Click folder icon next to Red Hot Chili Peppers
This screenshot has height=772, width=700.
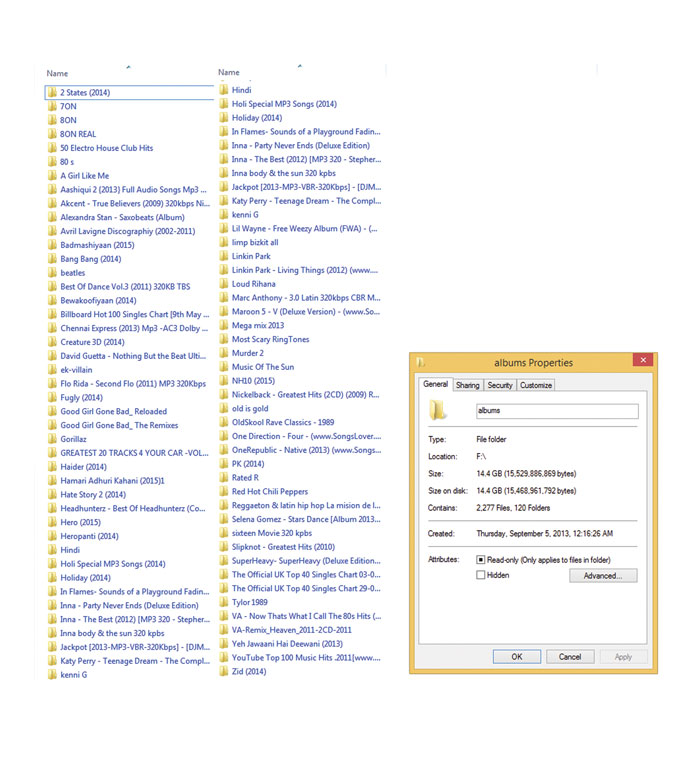pyautogui.click(x=224, y=491)
